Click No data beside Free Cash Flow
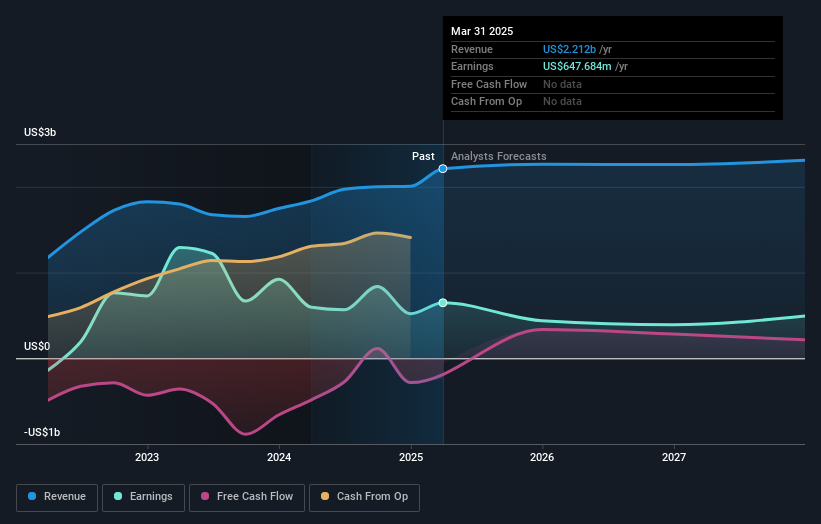This screenshot has width=821, height=524. (x=562, y=84)
